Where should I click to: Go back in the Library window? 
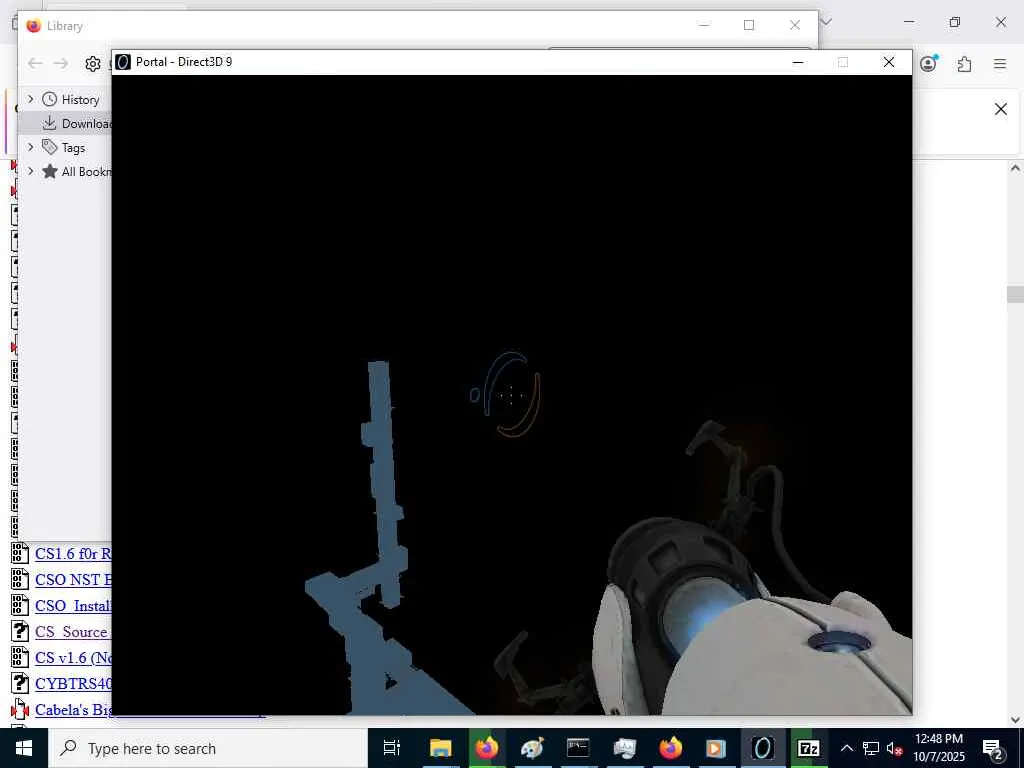[35, 63]
